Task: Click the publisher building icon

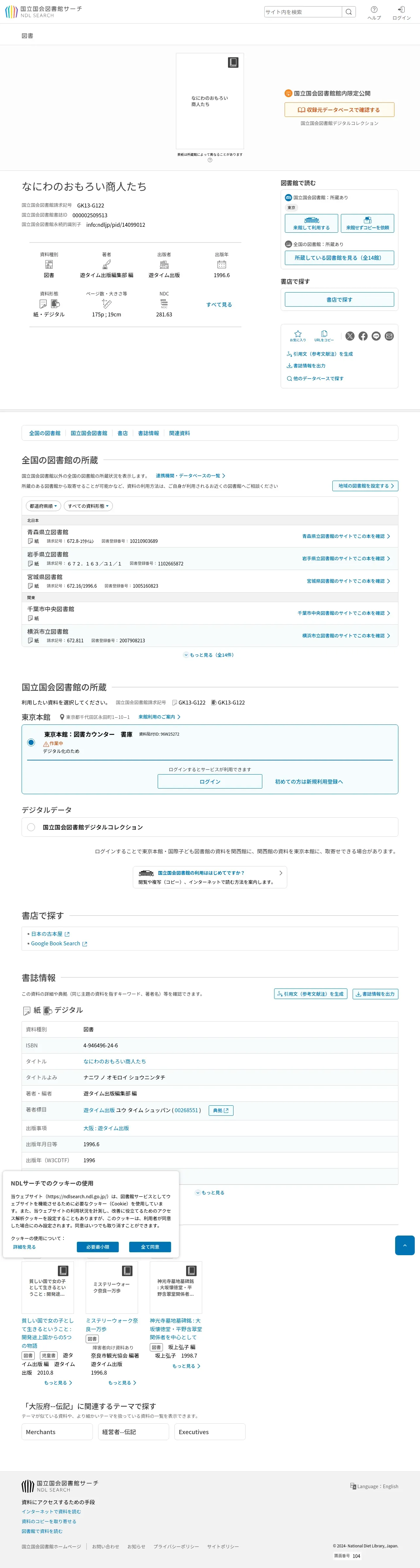Action: [x=164, y=264]
